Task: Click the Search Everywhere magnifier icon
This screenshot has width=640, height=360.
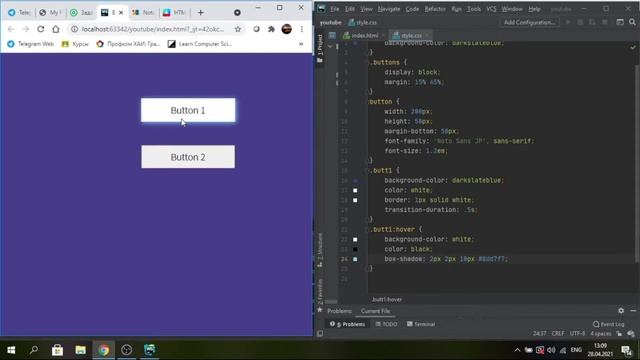Action: 632,22
